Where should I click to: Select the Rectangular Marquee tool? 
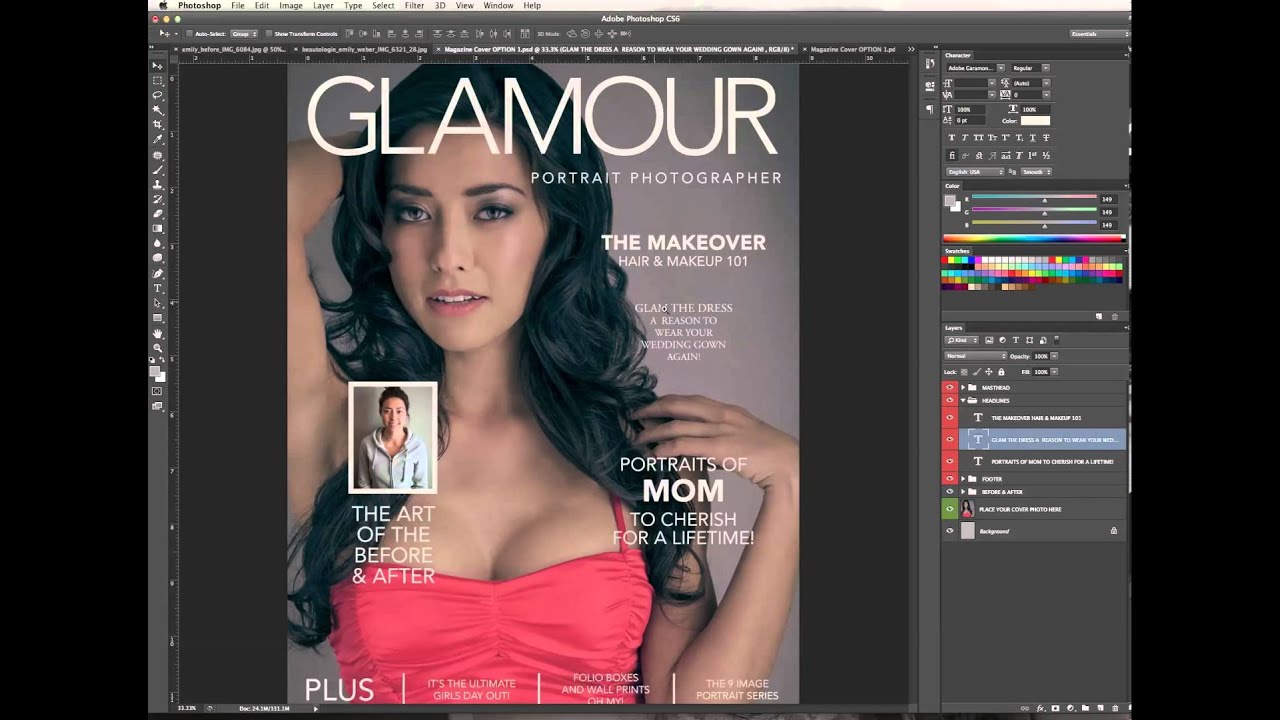[158, 81]
